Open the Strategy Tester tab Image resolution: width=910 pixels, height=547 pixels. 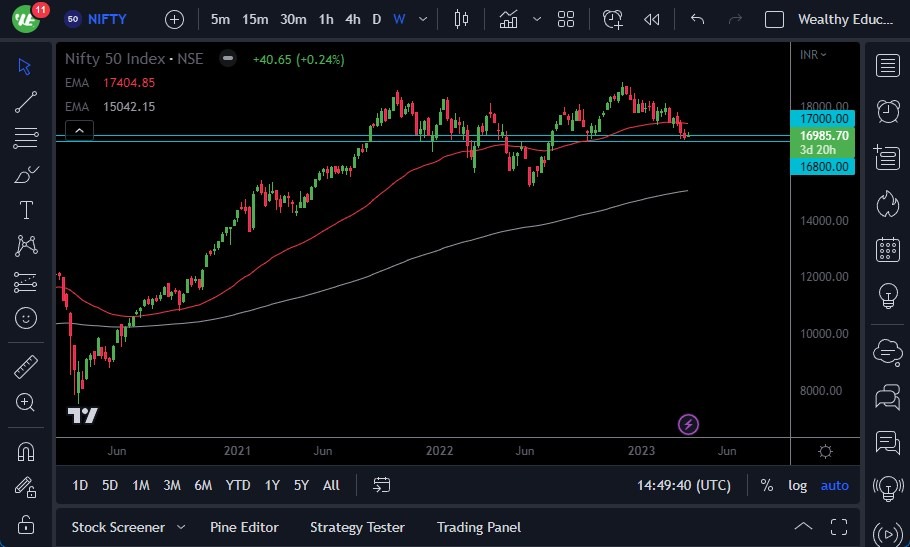click(x=357, y=527)
